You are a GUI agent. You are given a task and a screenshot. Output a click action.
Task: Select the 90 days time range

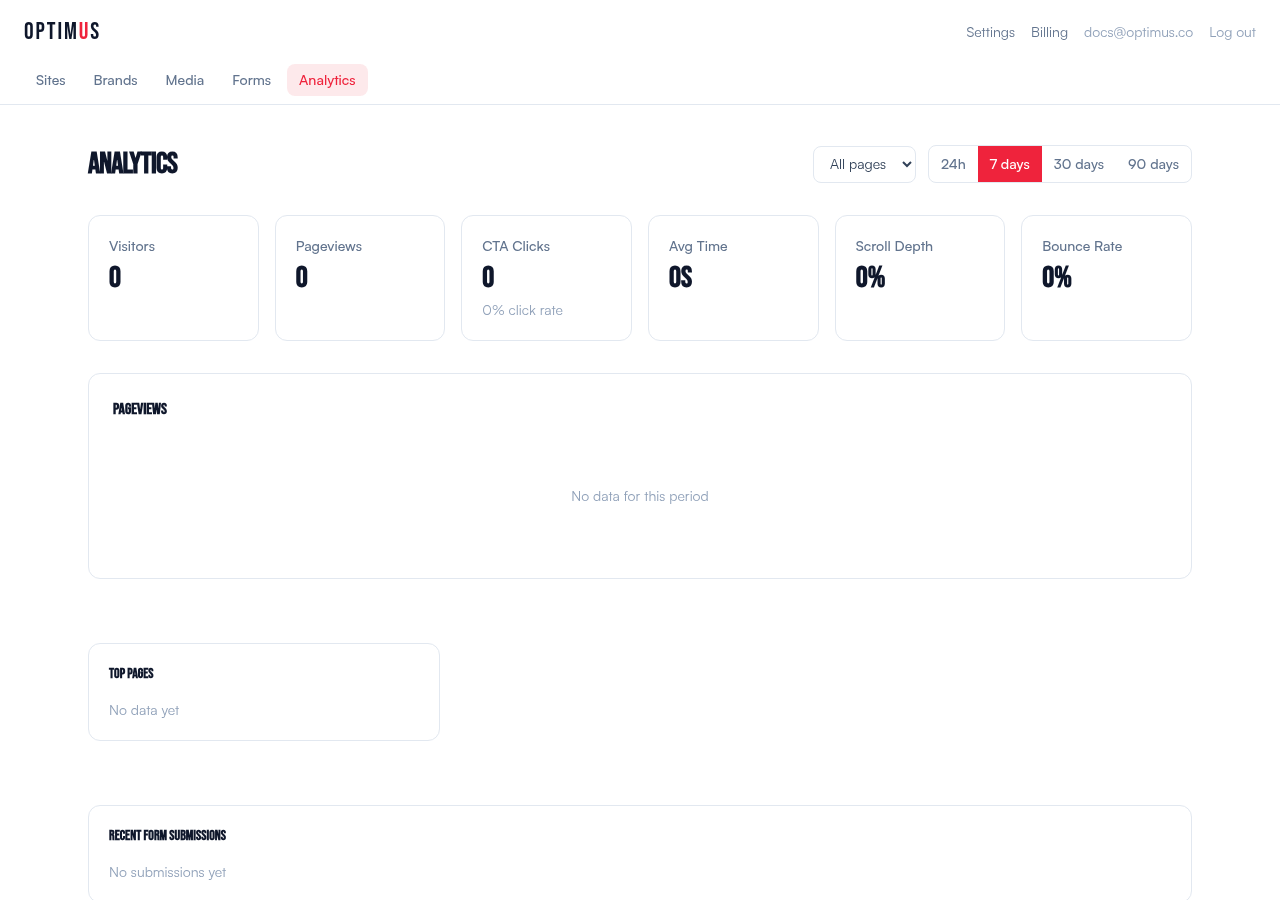[1153, 163]
